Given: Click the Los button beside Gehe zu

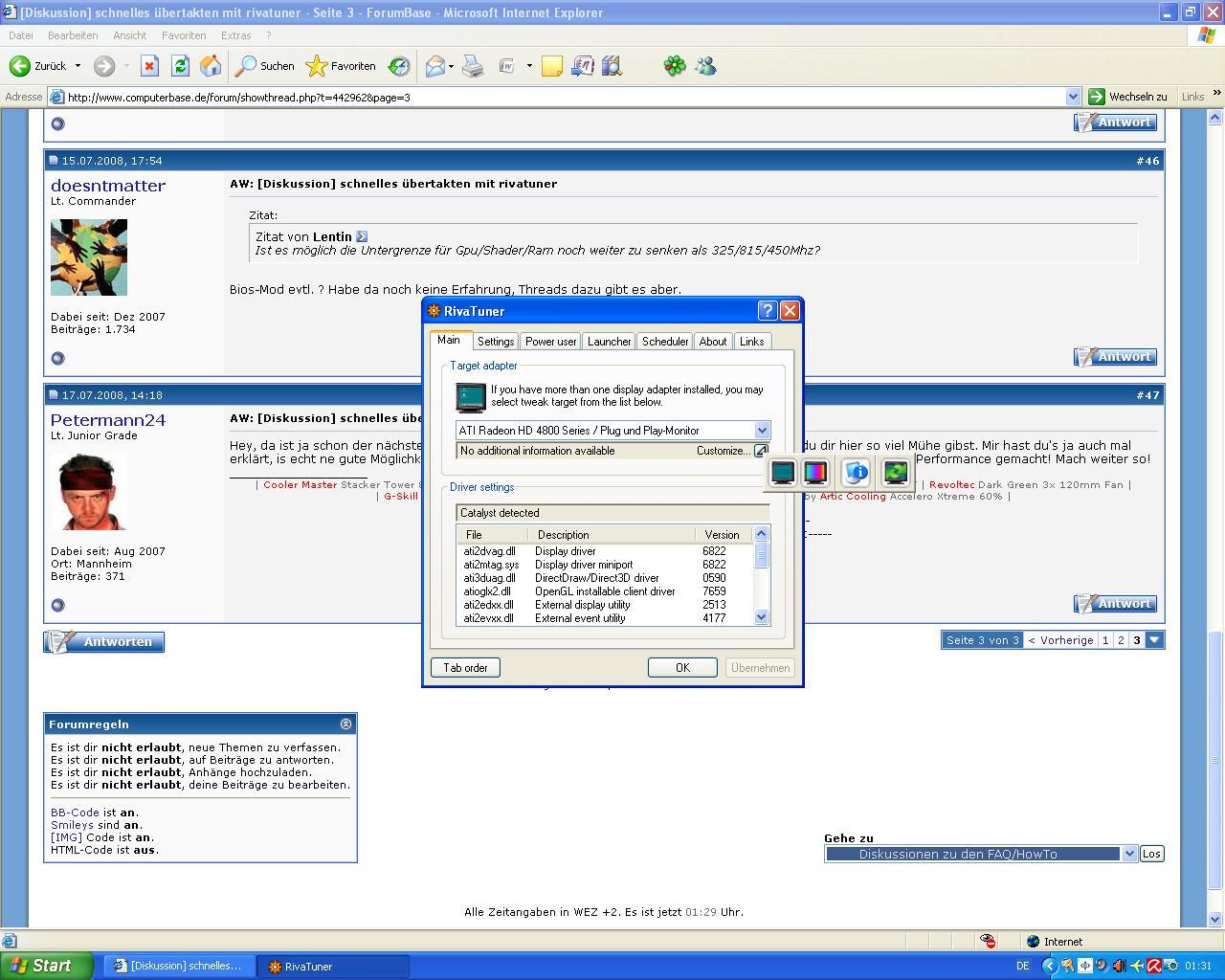Looking at the screenshot, I should (1151, 854).
